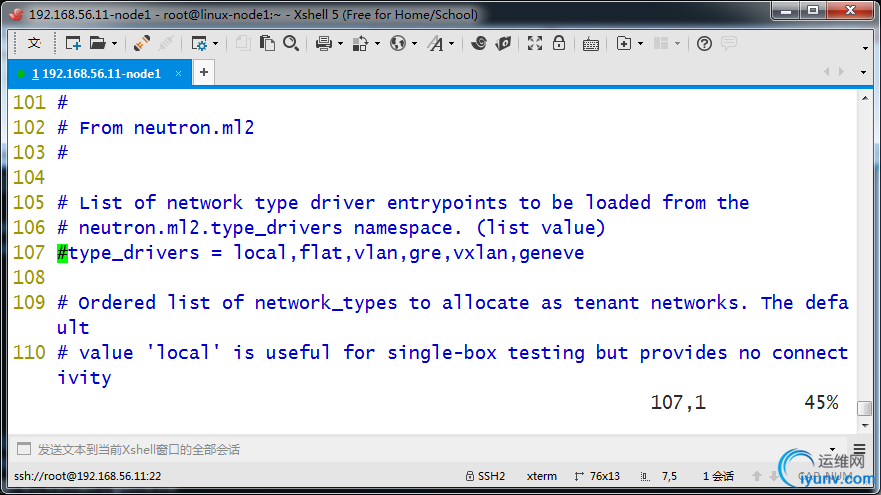Click 'xterm' in the status bar
Viewport: 881px width, 495px height.
pos(542,476)
